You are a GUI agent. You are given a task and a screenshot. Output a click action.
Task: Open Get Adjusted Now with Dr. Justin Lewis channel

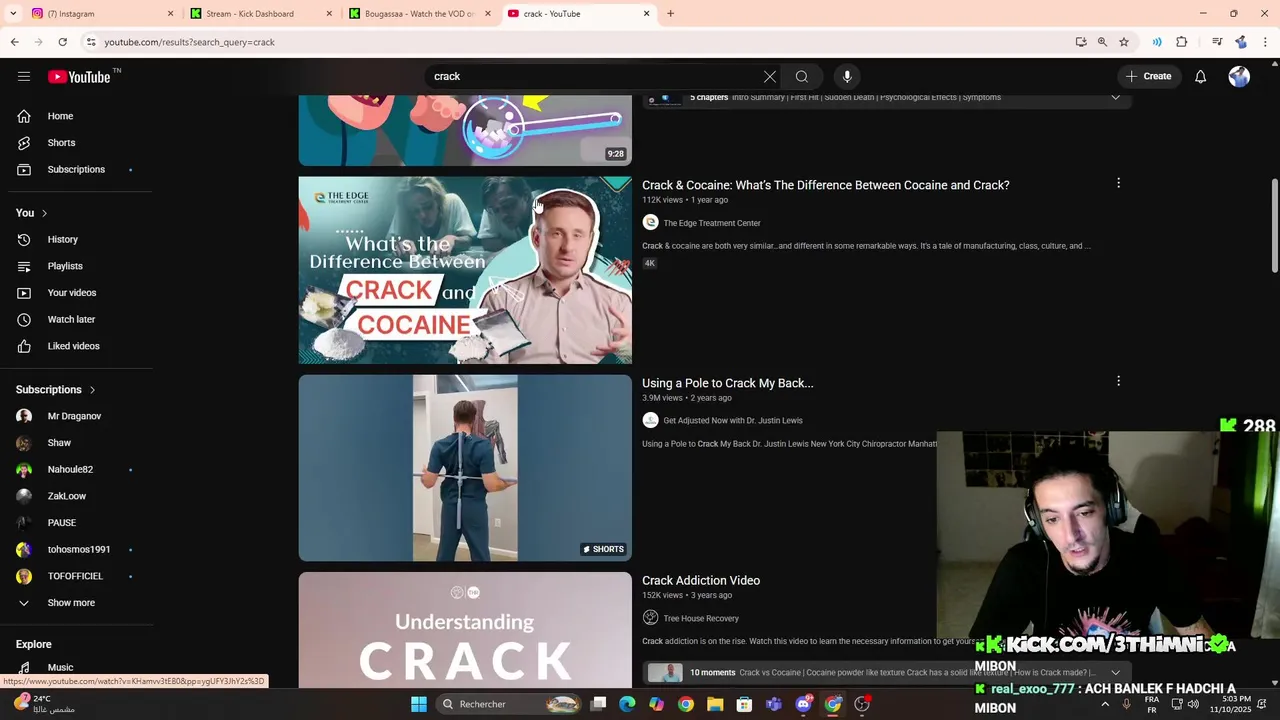pyautogui.click(x=732, y=421)
